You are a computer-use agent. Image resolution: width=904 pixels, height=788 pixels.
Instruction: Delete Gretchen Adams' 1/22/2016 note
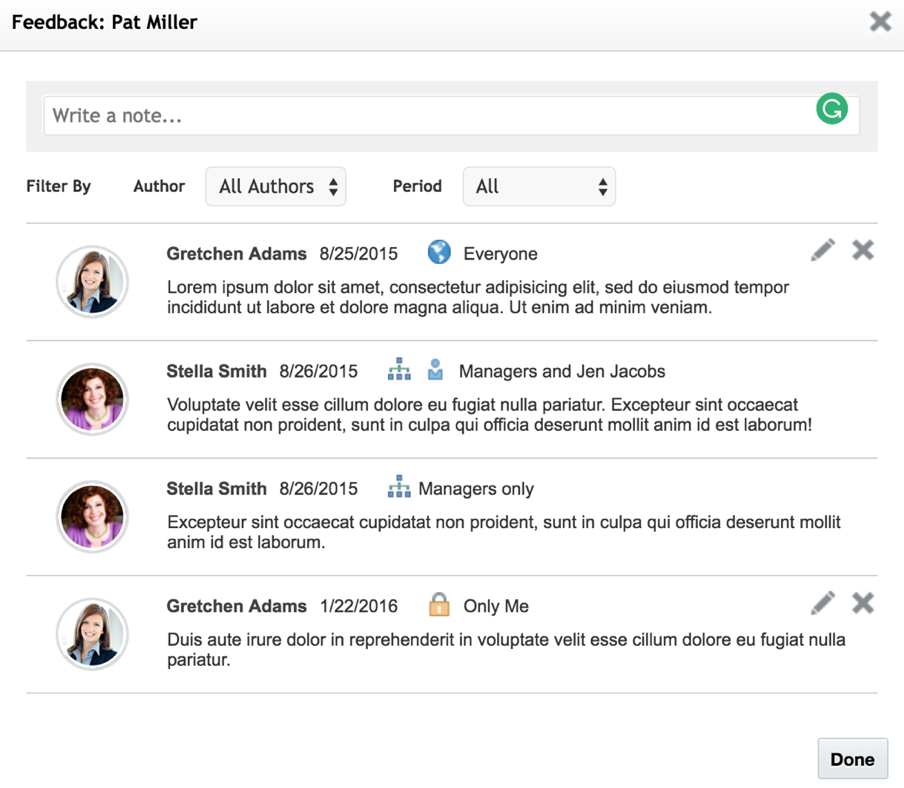coord(863,603)
